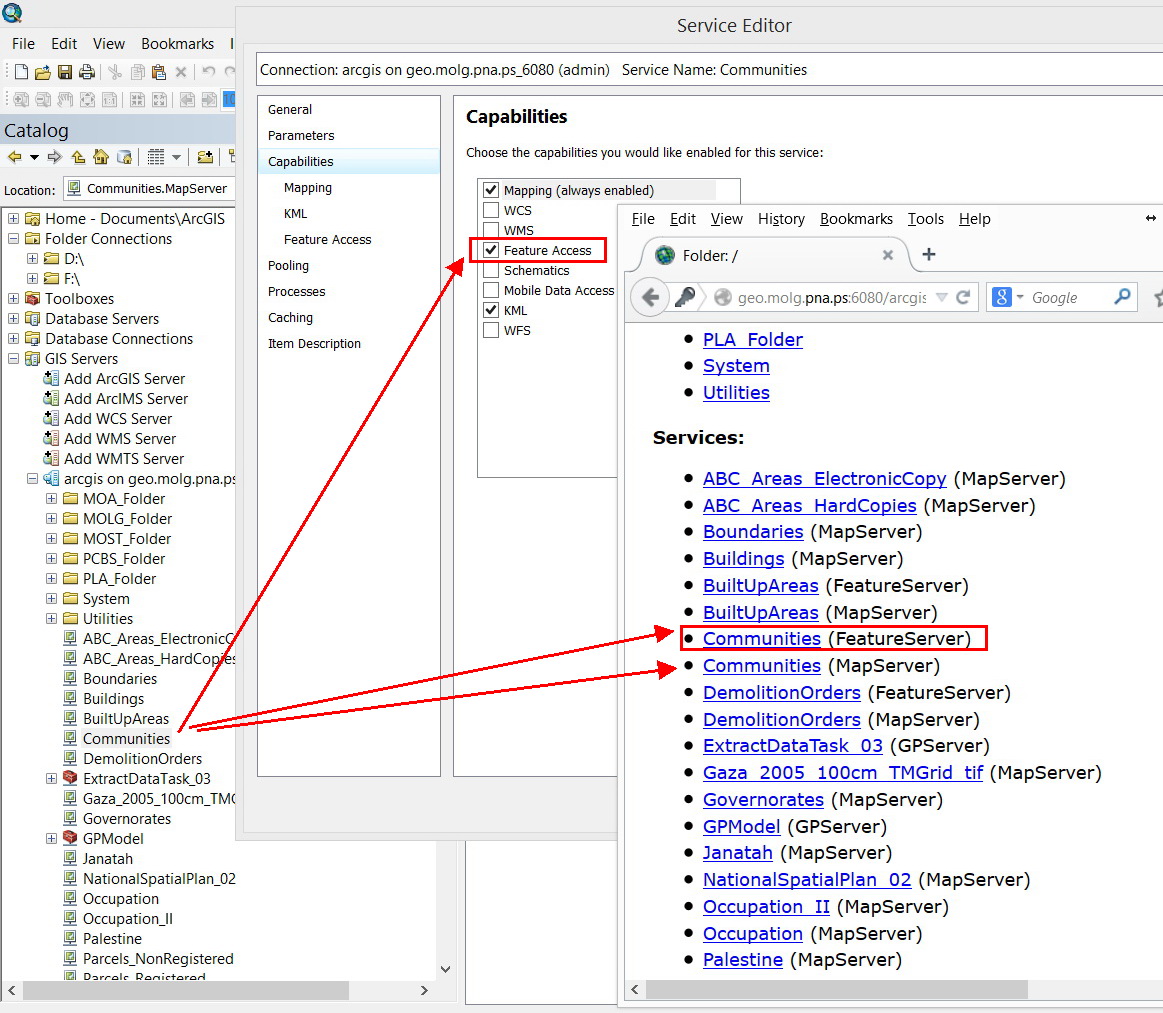Viewport: 1163px width, 1013px height.
Task: Click the Zoom In icon in layout toolbar
Action: (22, 99)
